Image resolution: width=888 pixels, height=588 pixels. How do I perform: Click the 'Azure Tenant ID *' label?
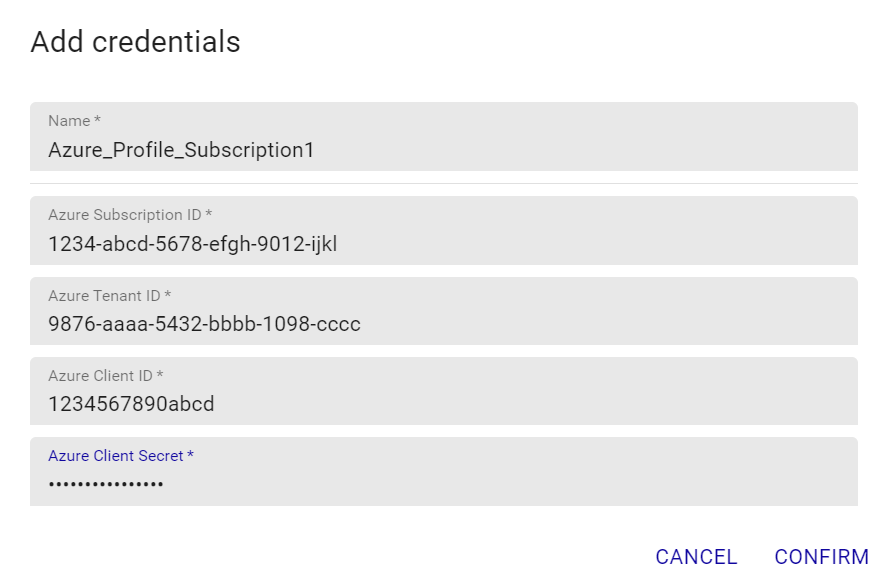(110, 296)
